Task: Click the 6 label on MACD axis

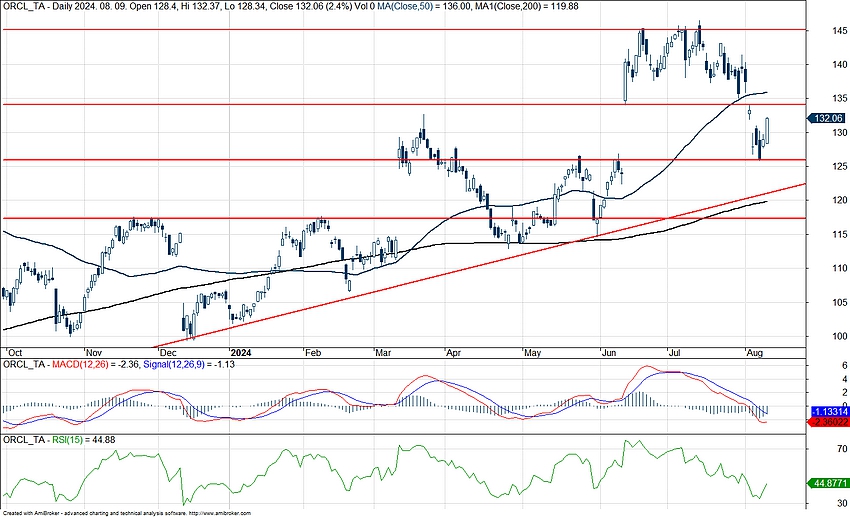Action: tap(844, 366)
